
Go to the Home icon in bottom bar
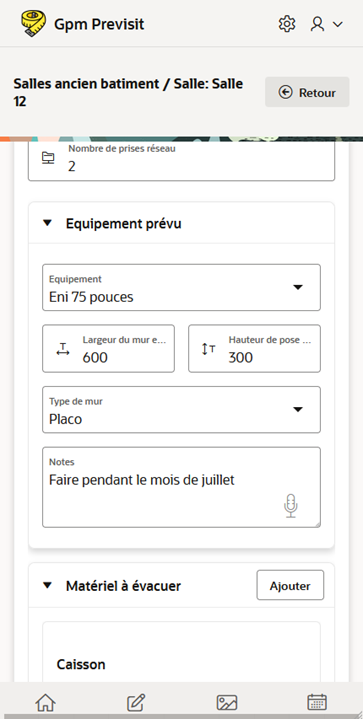click(x=45, y=702)
